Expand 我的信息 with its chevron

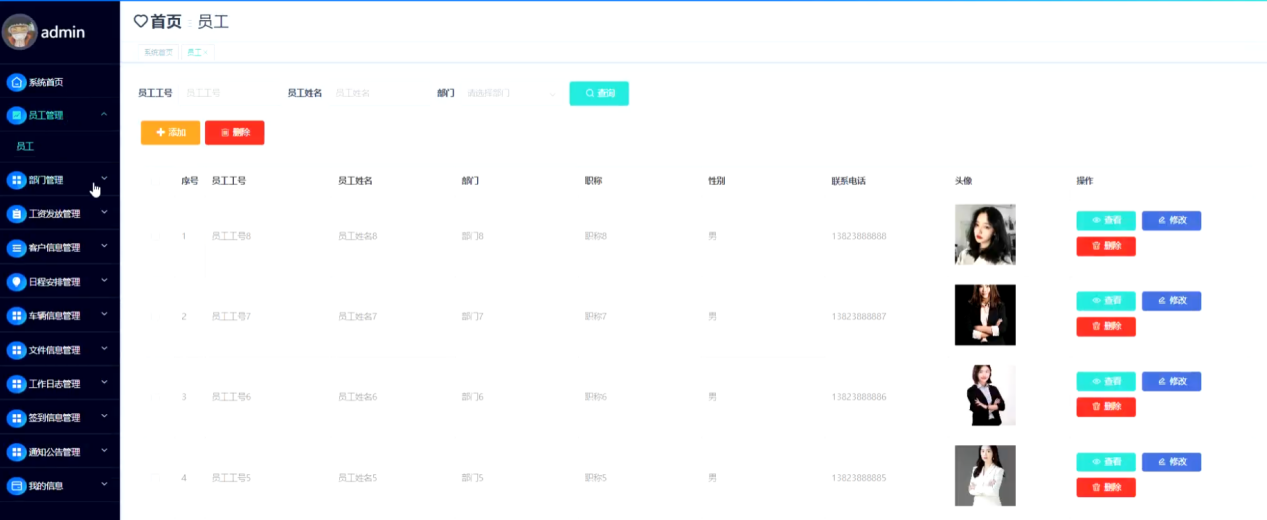(104, 485)
